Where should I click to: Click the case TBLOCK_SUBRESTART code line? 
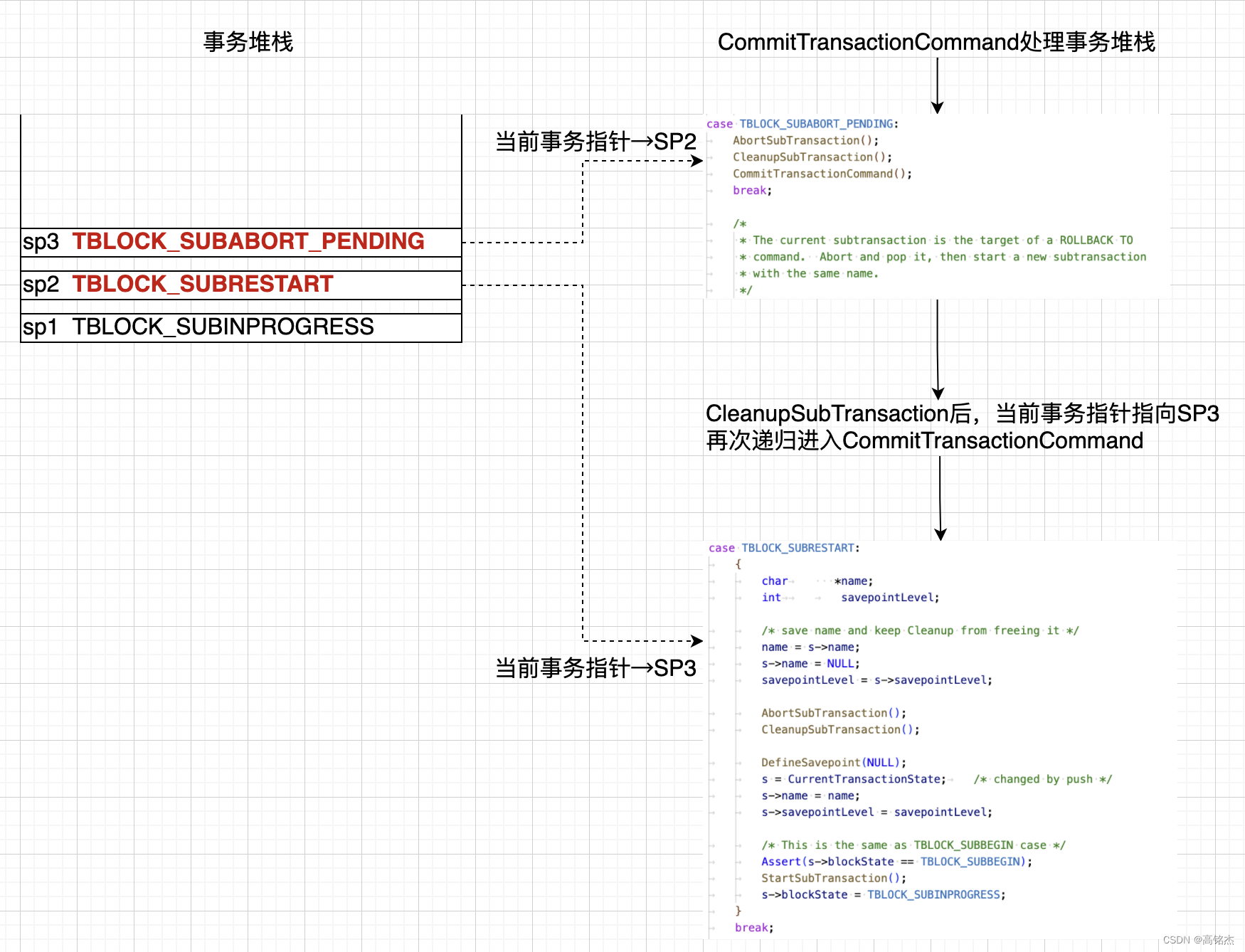pyautogui.click(x=784, y=548)
